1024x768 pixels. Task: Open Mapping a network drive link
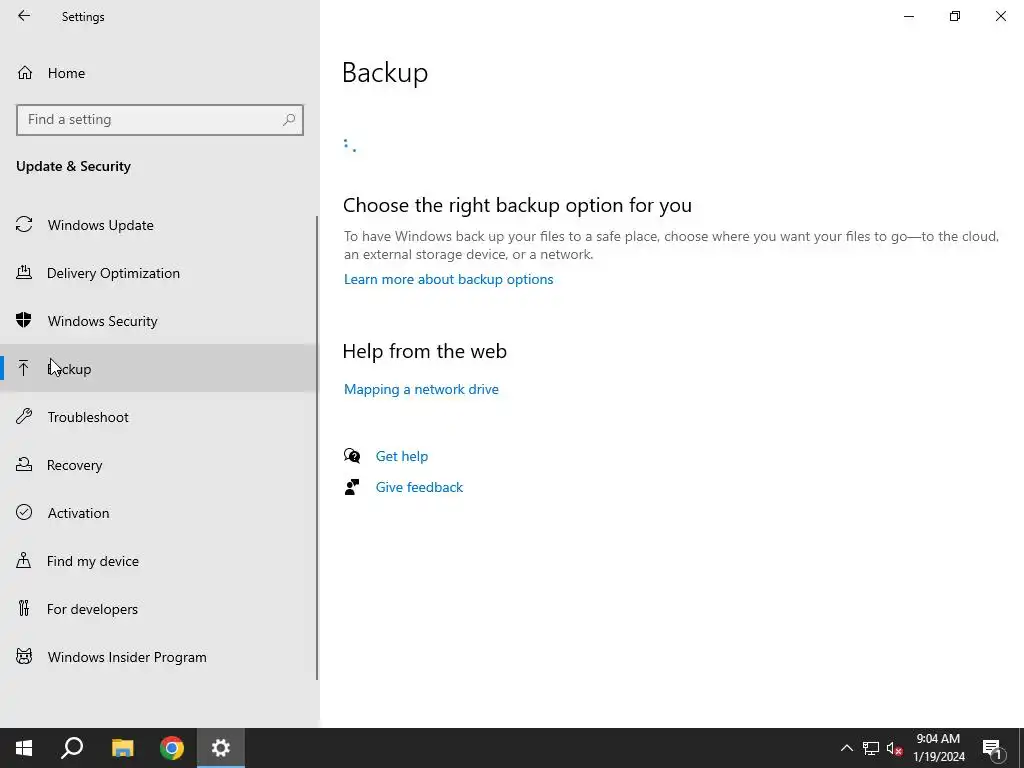[x=421, y=389]
